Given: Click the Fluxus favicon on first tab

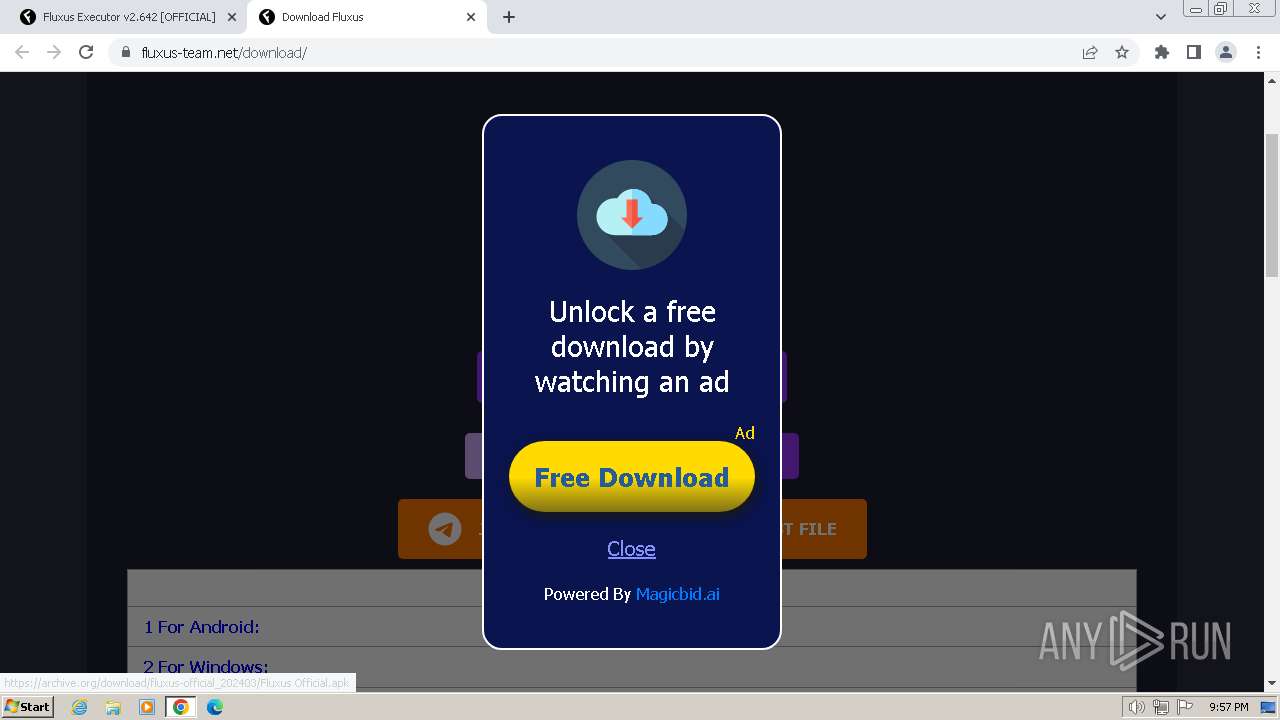Looking at the screenshot, I should click(x=28, y=17).
